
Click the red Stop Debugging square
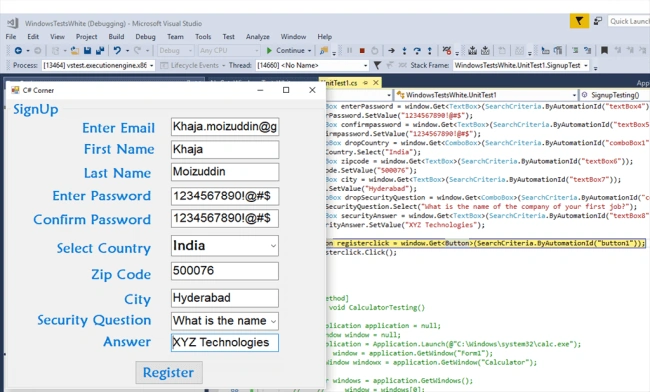coord(362,51)
